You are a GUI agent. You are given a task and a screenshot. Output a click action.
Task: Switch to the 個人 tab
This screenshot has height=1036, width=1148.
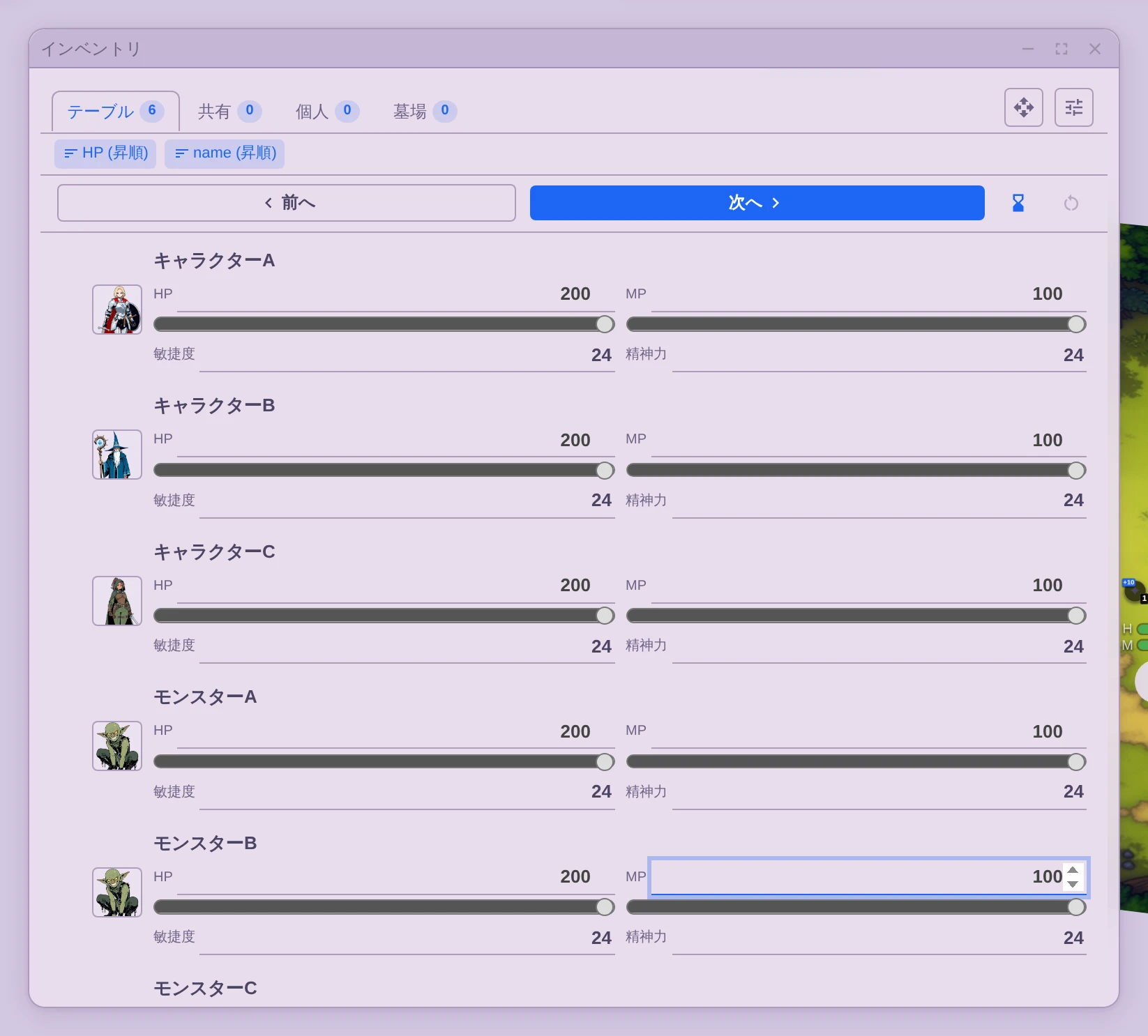(327, 111)
